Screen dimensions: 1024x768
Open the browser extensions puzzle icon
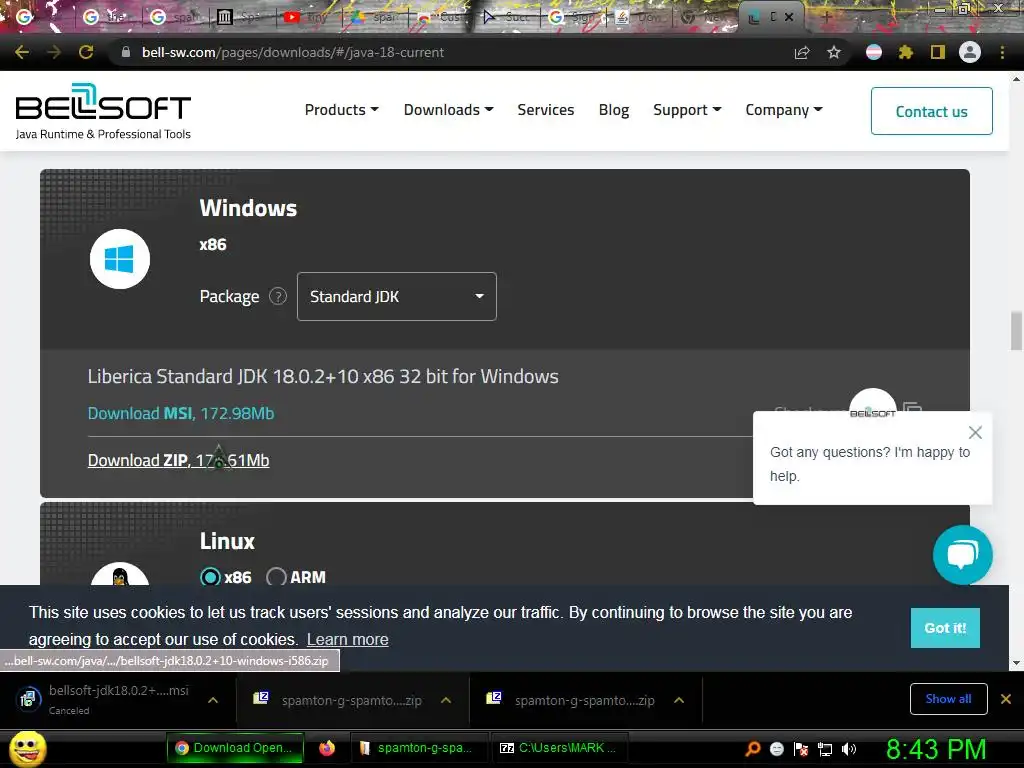(905, 52)
